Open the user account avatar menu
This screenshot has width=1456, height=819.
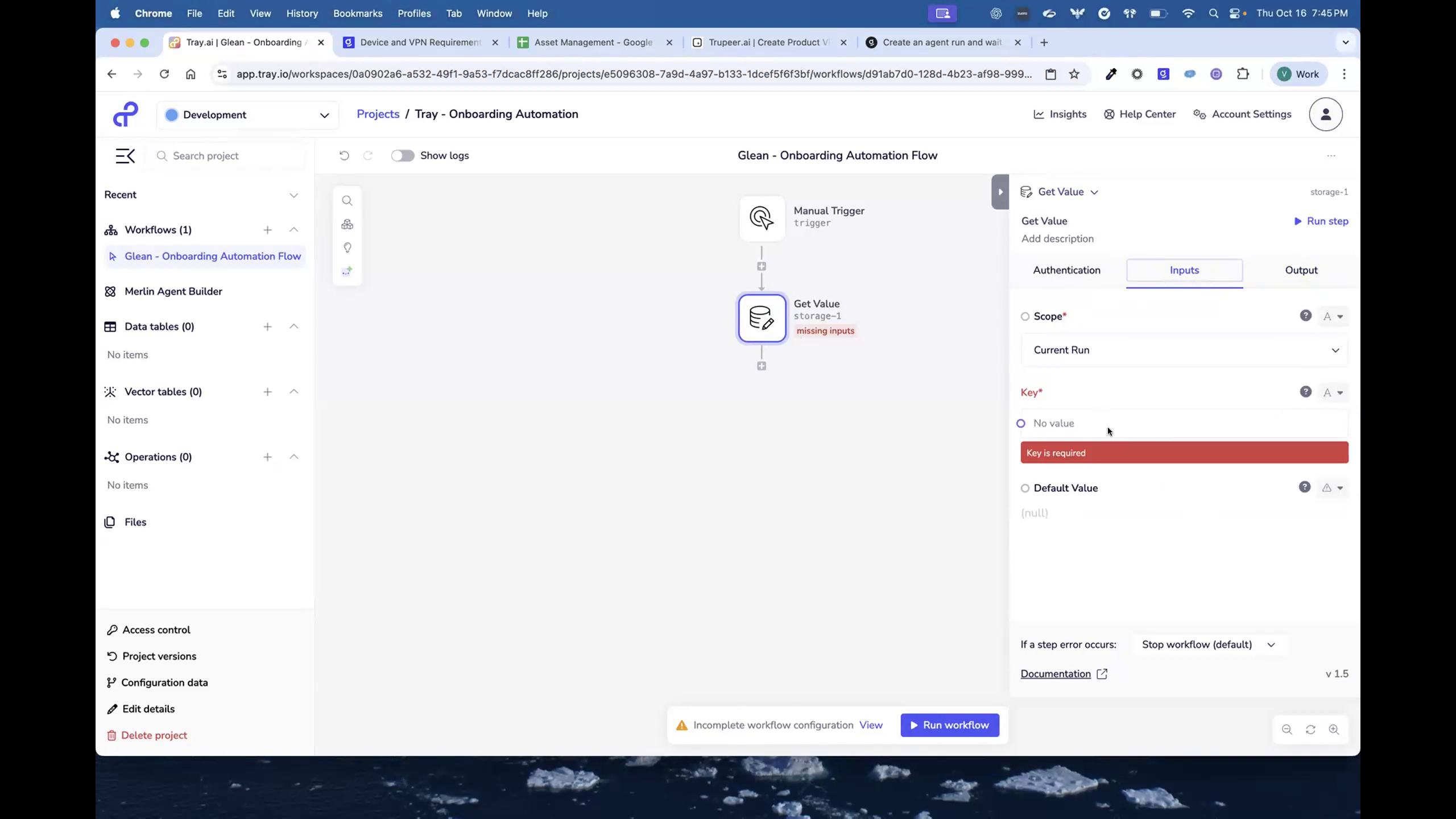click(x=1325, y=114)
